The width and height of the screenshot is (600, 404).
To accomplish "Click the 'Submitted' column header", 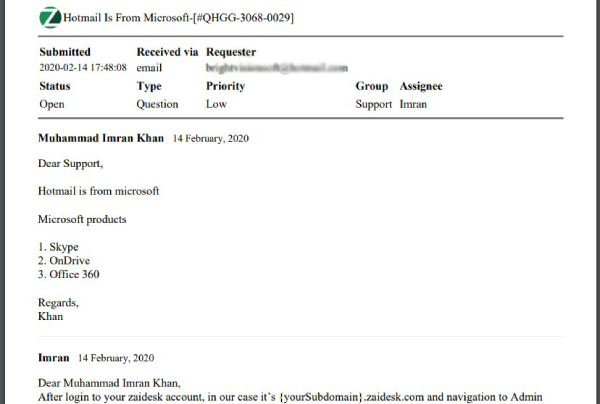I will (65, 52).
